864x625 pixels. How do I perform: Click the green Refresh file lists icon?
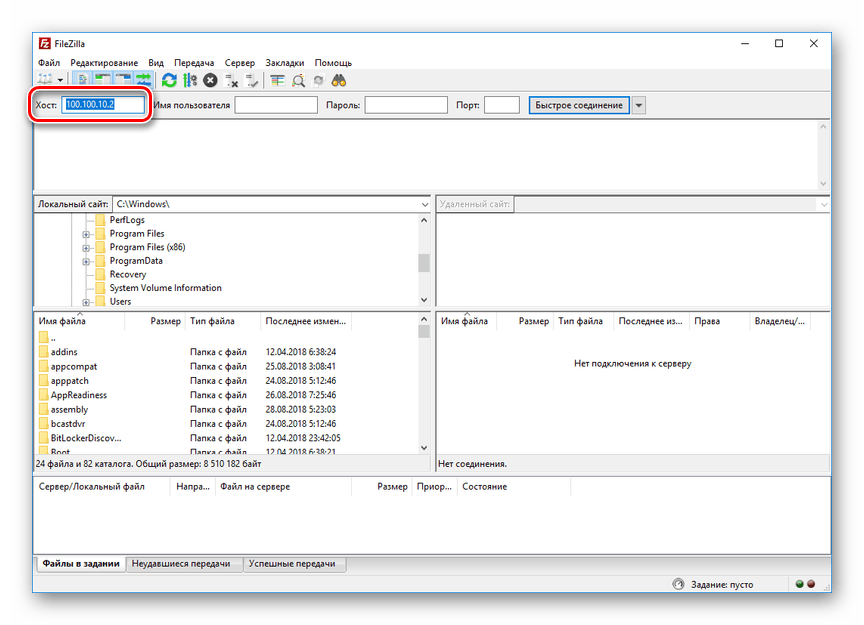pyautogui.click(x=169, y=80)
